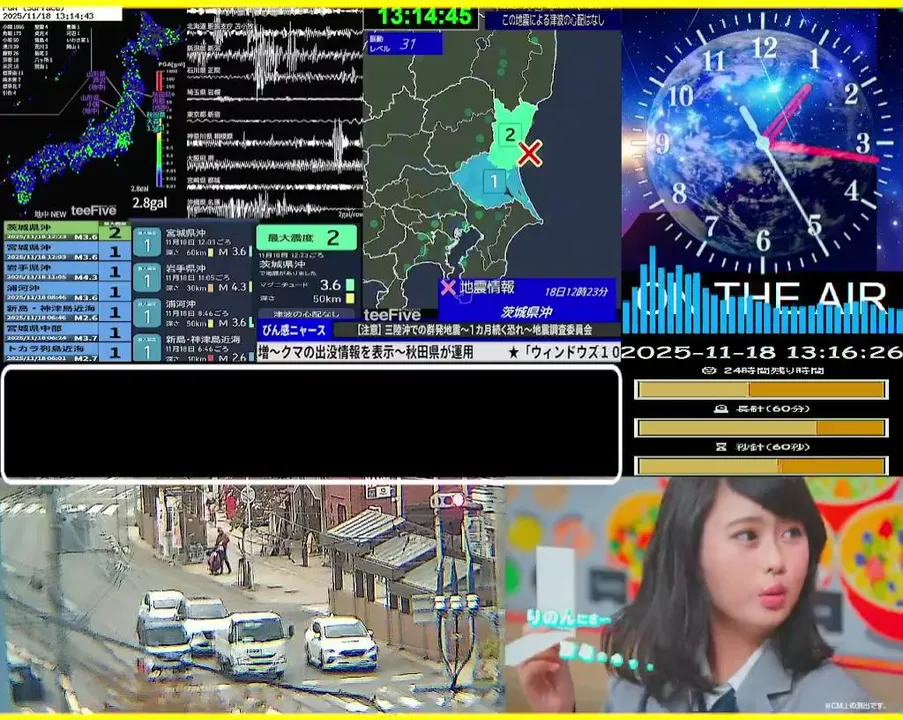Click the 長針(60分) progress bar
This screenshot has width=903, height=720.
pos(761,428)
